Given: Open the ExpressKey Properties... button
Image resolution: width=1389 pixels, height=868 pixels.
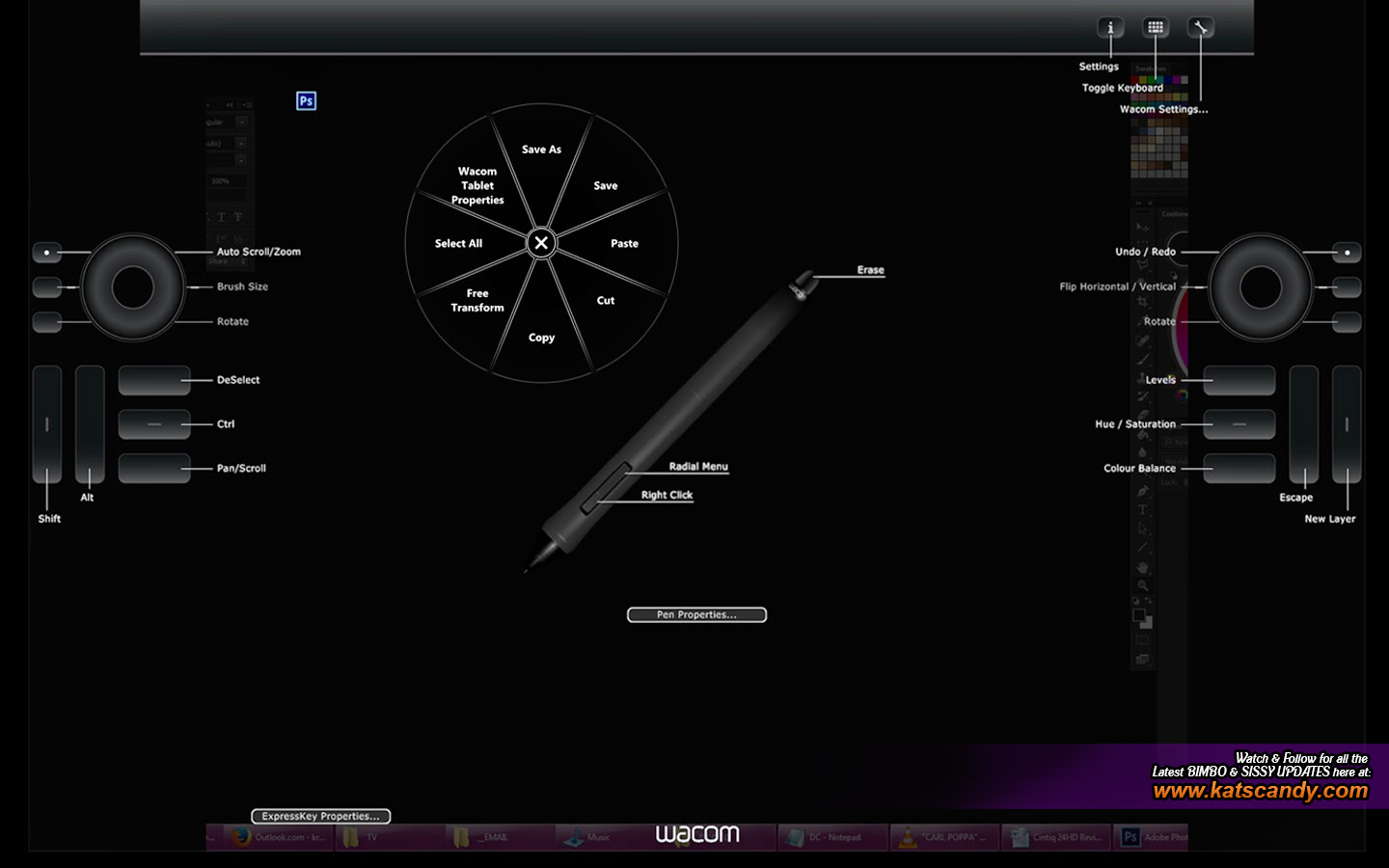Looking at the screenshot, I should pyautogui.click(x=320, y=816).
